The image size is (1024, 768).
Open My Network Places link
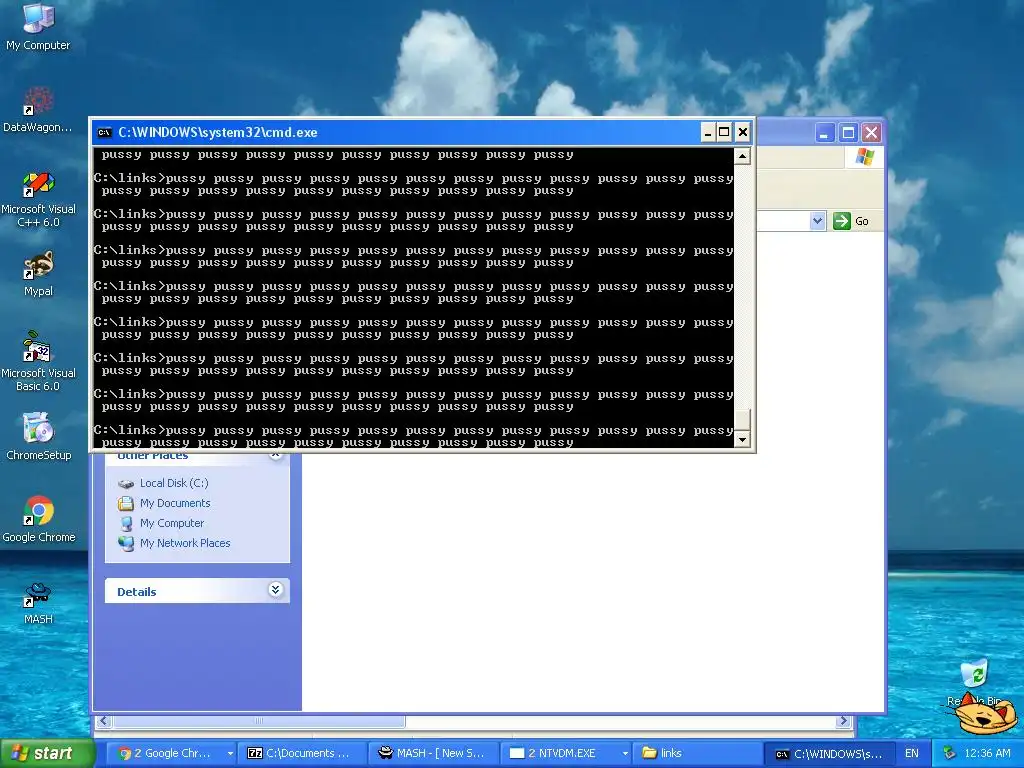coord(185,543)
